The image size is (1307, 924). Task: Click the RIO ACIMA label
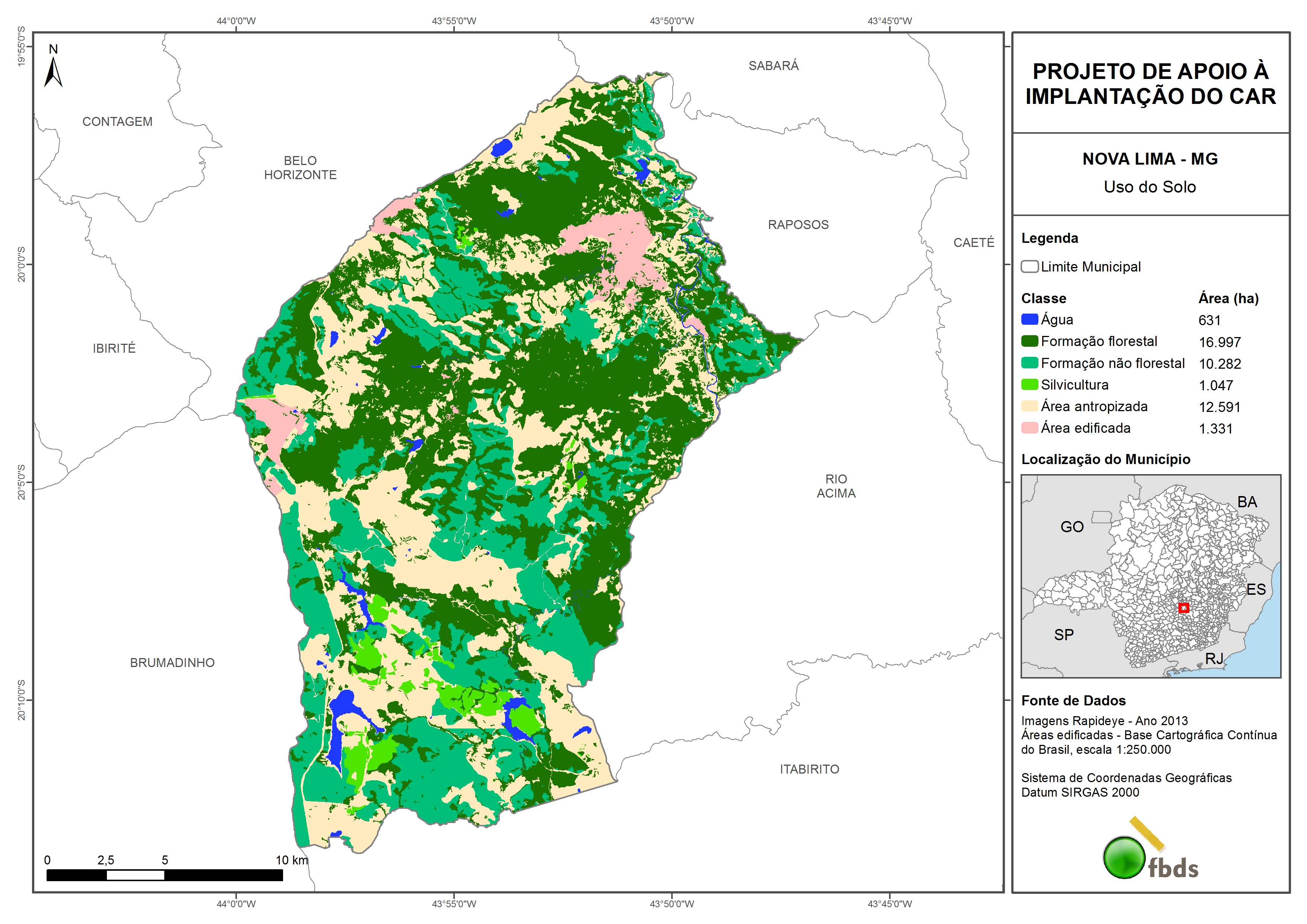(x=836, y=486)
